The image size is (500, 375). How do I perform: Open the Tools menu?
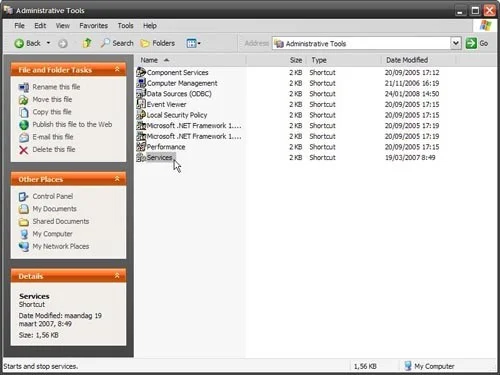(125, 26)
